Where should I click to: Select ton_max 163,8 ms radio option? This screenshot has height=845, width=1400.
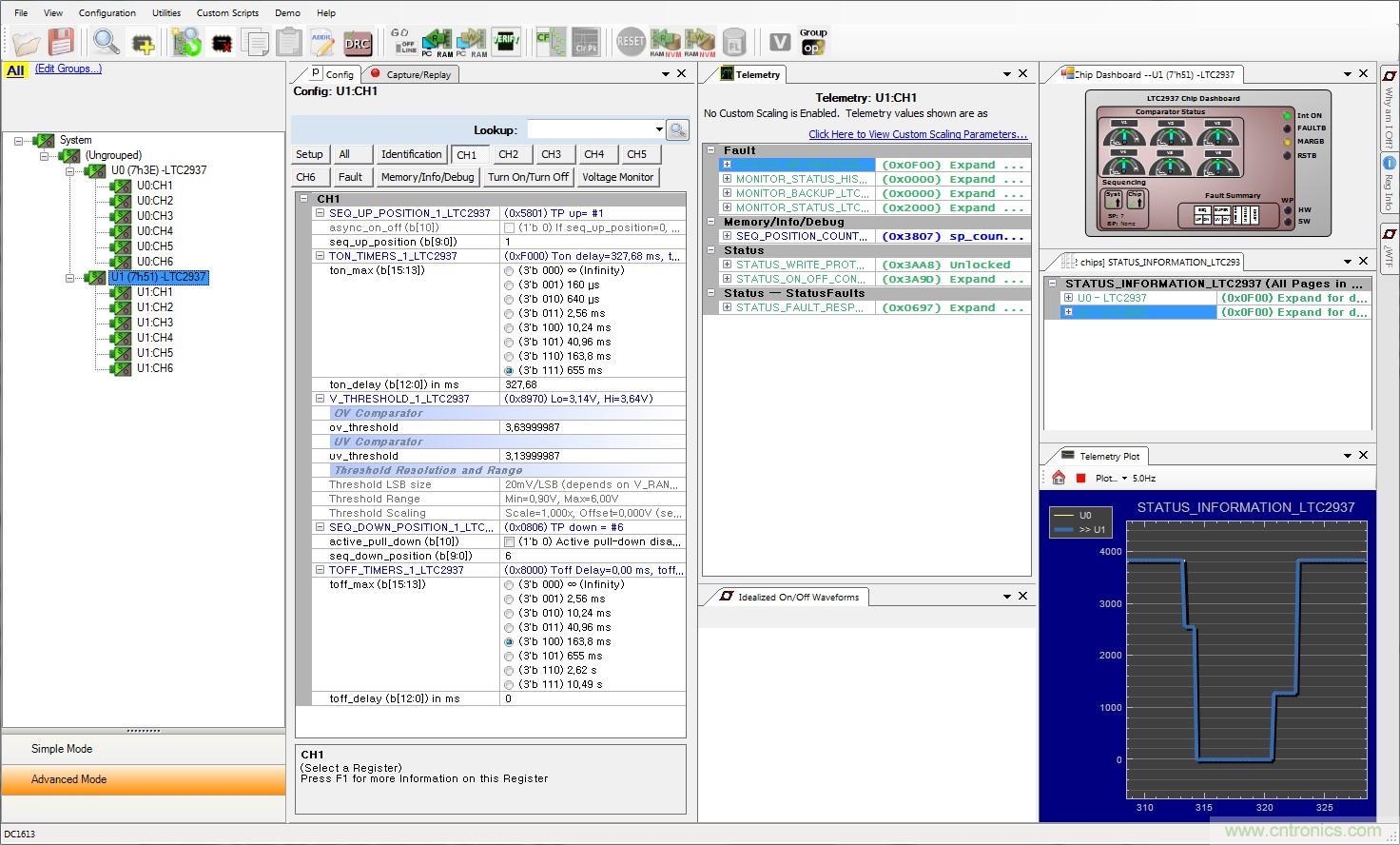[x=509, y=356]
